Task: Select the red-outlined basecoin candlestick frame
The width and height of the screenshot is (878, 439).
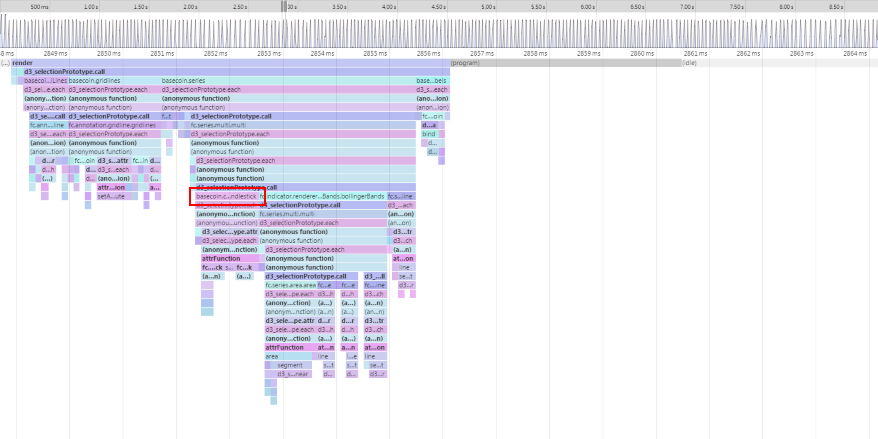Action: tap(225, 196)
